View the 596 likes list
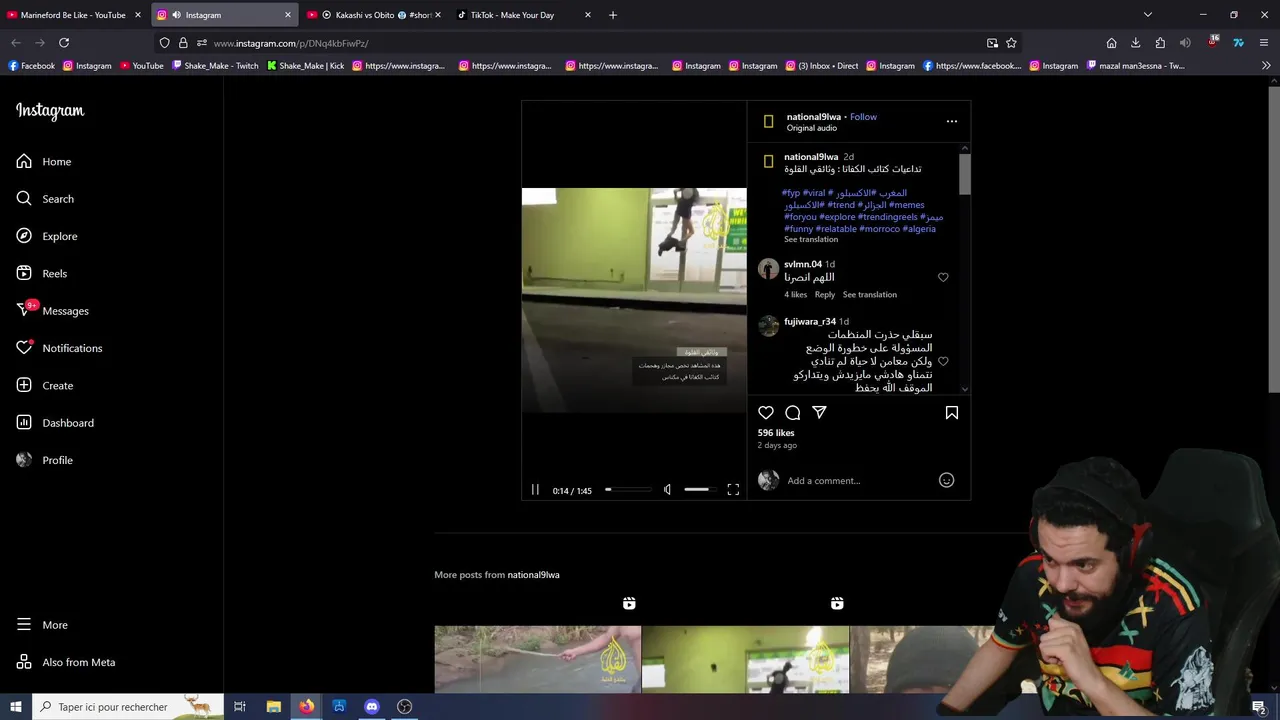1280x720 pixels. pos(776,433)
